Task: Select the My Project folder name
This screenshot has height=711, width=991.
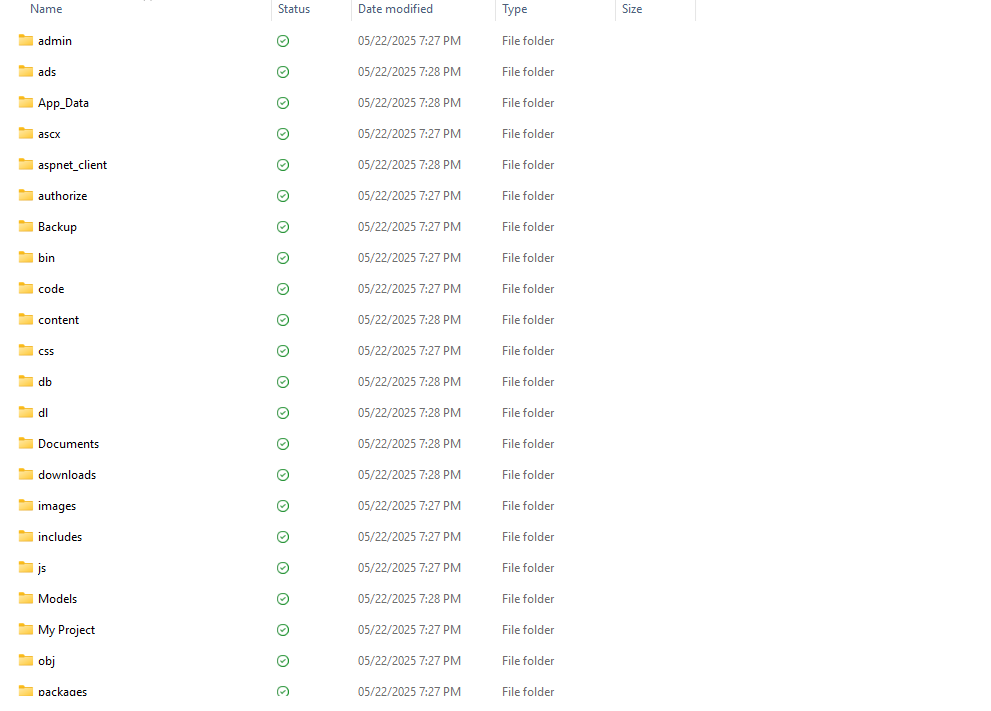Action: [x=66, y=630]
